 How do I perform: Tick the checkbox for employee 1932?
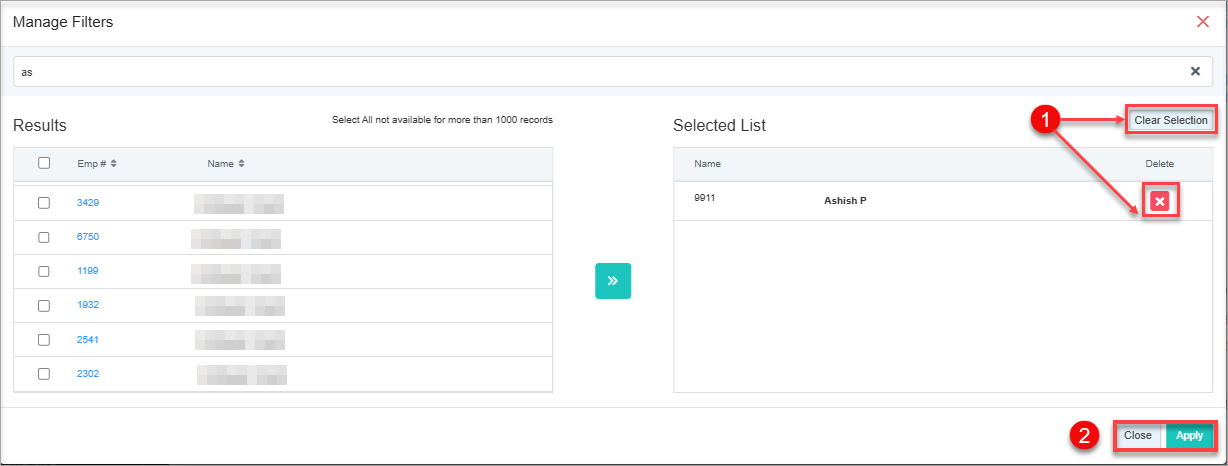[44, 305]
